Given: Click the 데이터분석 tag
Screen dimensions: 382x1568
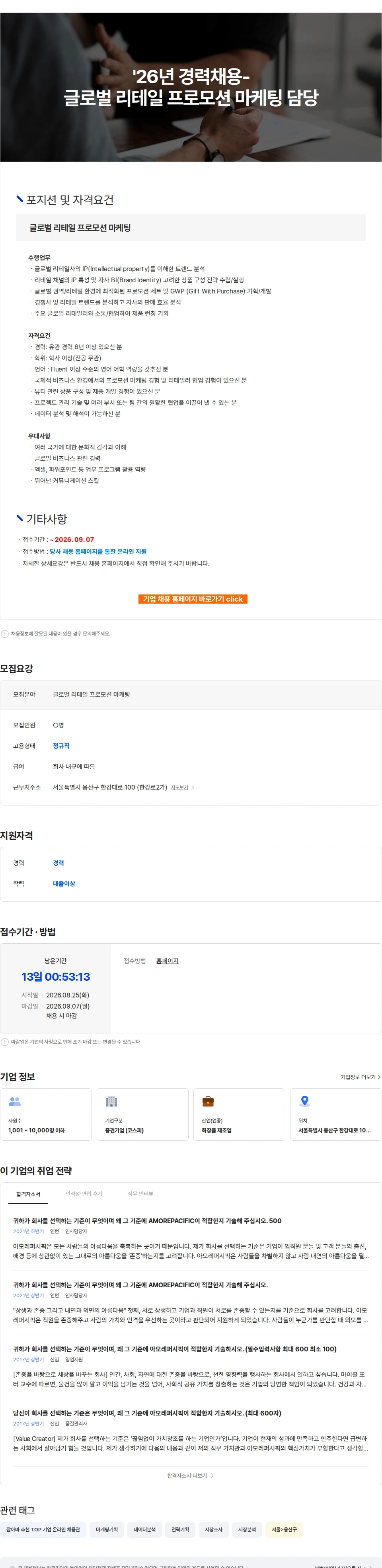Looking at the screenshot, I should click(x=145, y=1529).
